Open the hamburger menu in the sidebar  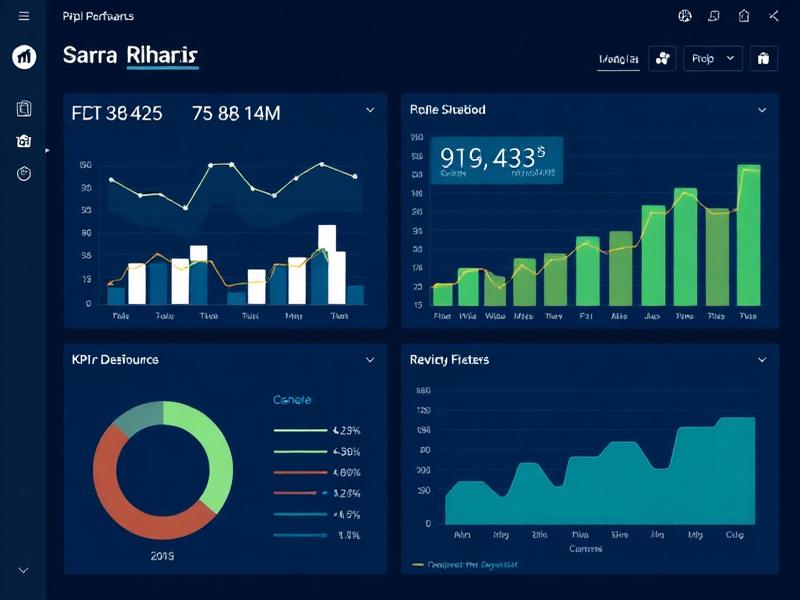[24, 16]
